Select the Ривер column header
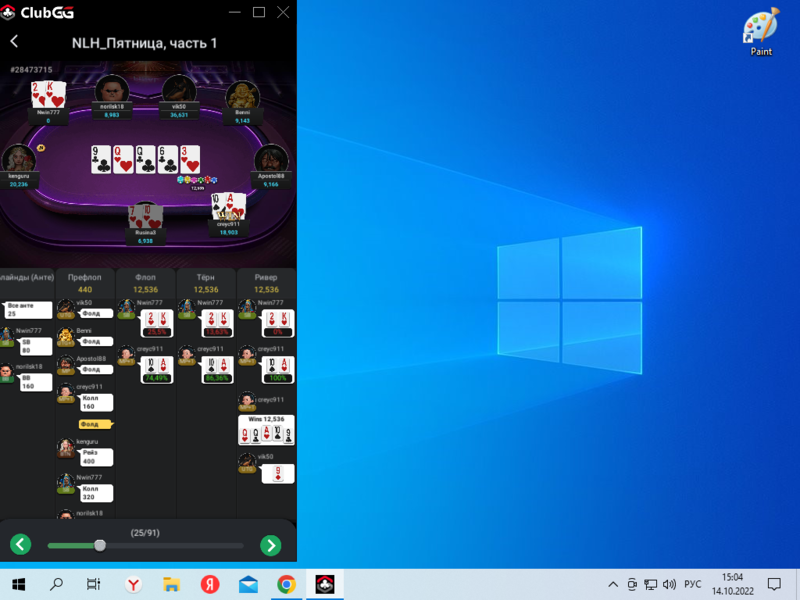This screenshot has height=600, width=800. point(266,276)
